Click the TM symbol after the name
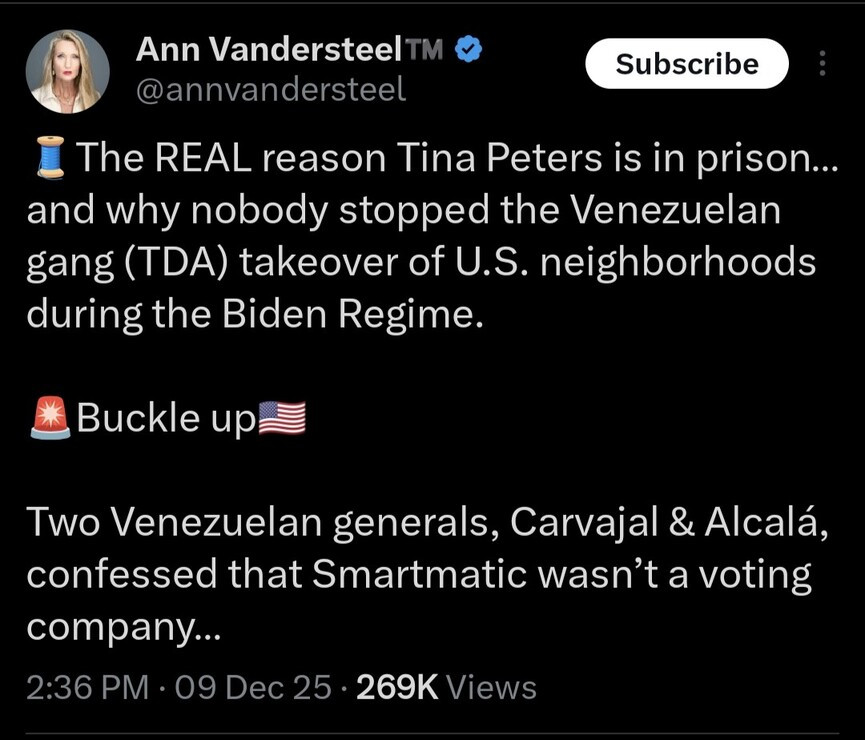The width and height of the screenshot is (865, 740). (425, 49)
